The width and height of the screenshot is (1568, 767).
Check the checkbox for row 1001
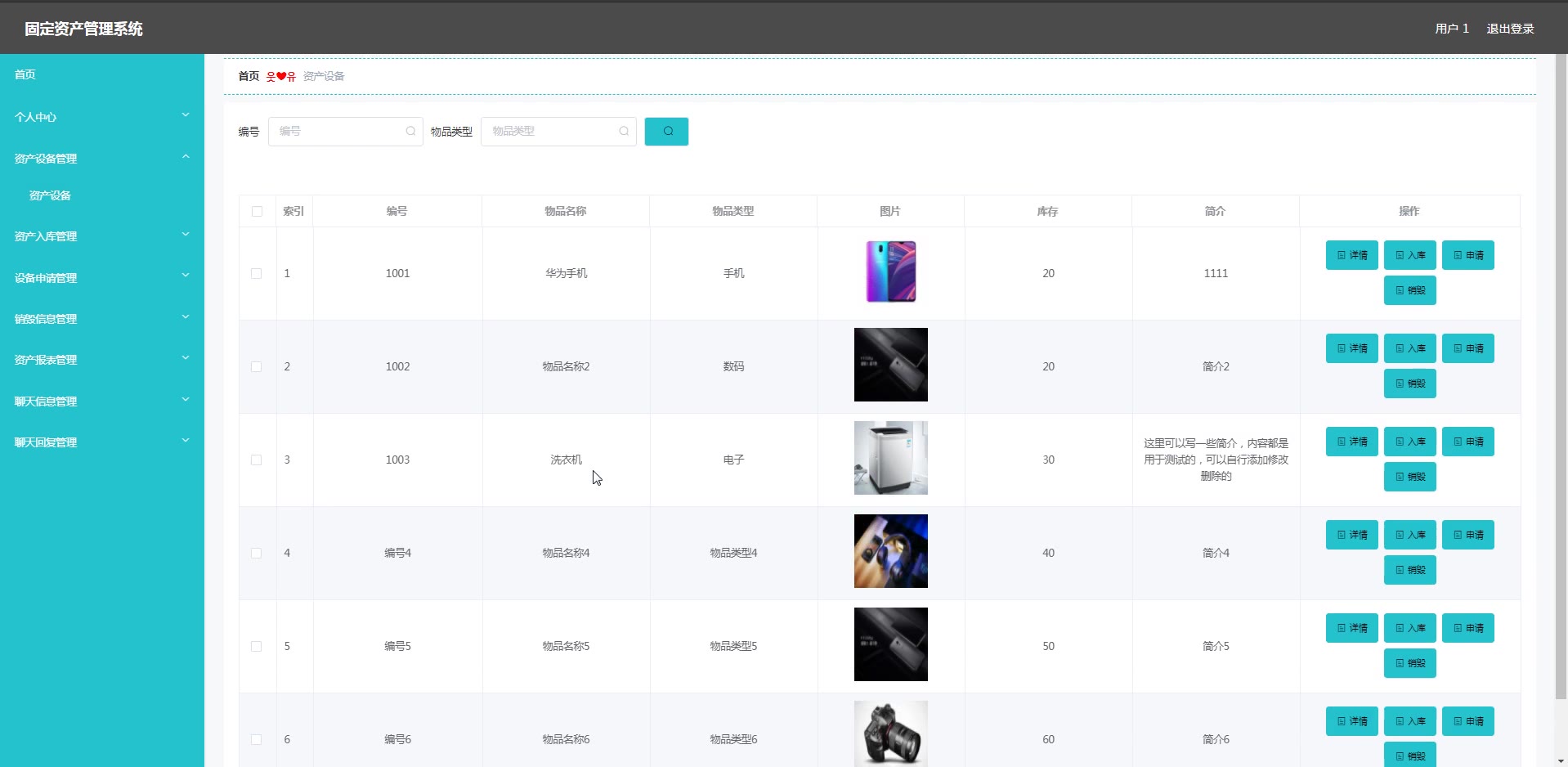[257, 274]
